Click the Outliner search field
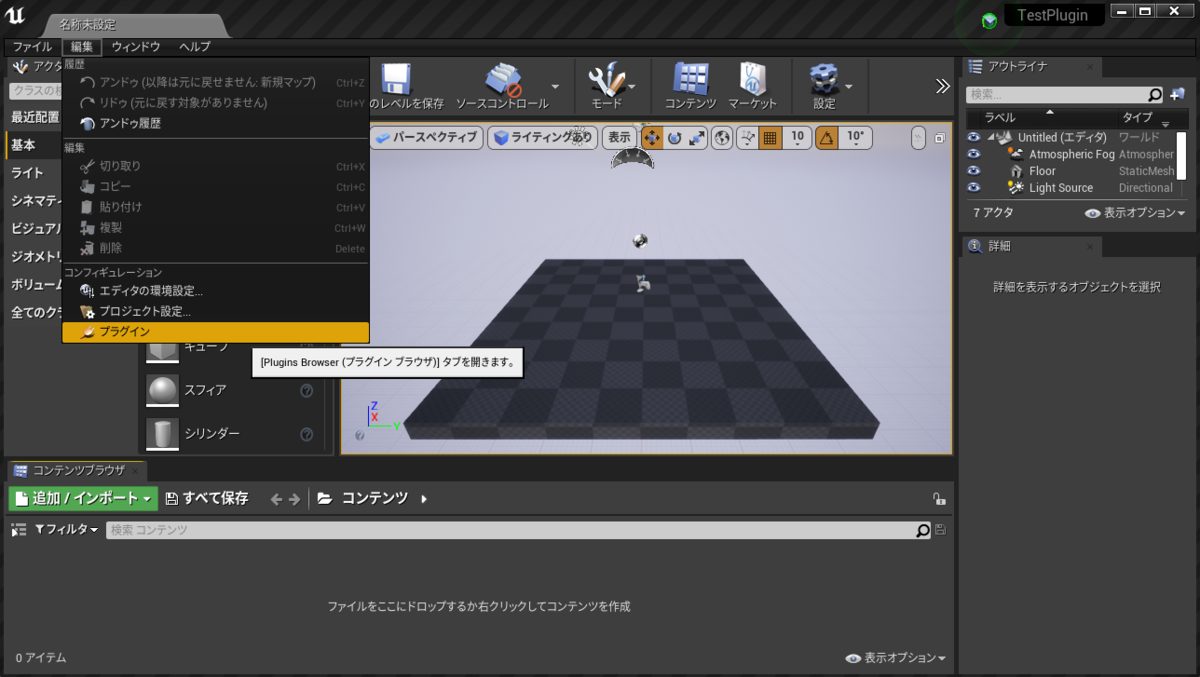The height and width of the screenshot is (677, 1200). click(x=1056, y=94)
